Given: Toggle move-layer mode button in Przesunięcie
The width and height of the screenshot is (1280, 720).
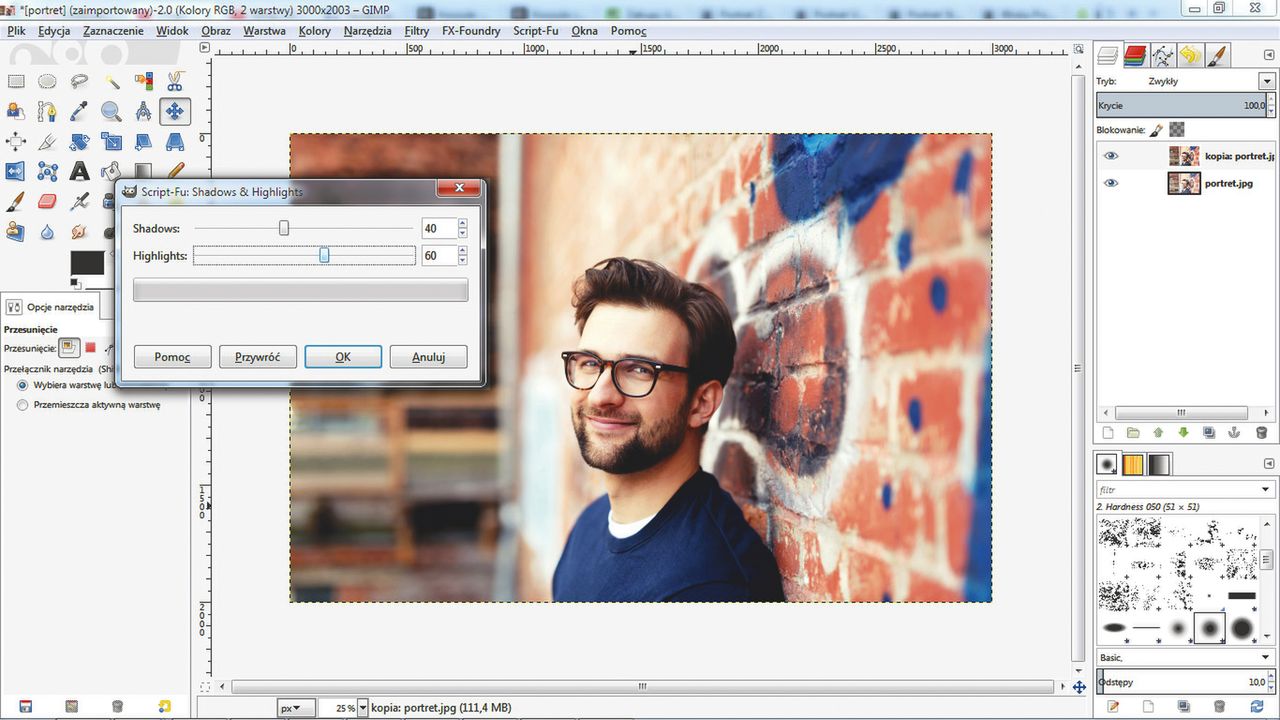Looking at the screenshot, I should tap(68, 348).
